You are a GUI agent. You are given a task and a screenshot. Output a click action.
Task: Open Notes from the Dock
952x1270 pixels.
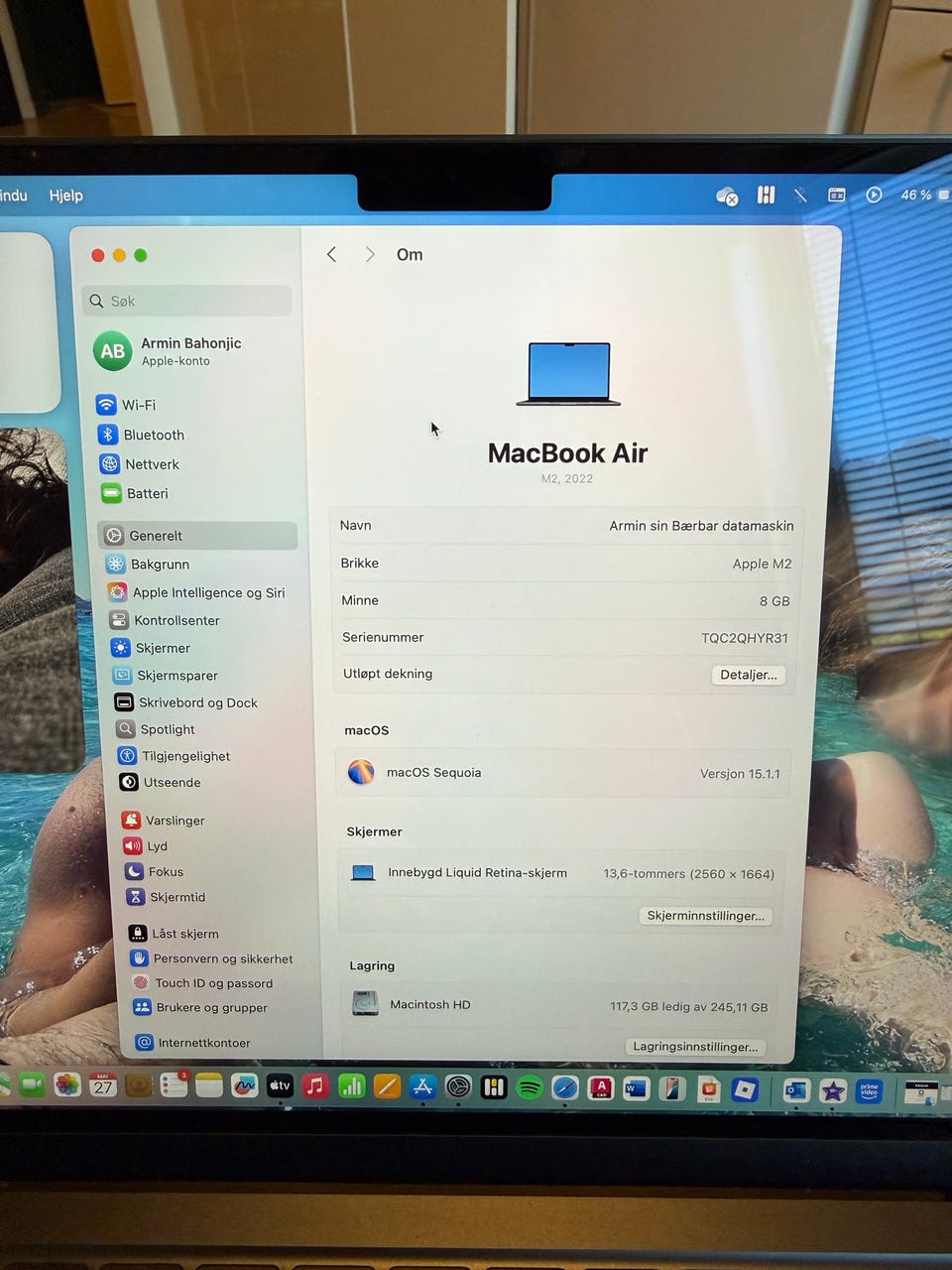[x=209, y=1085]
